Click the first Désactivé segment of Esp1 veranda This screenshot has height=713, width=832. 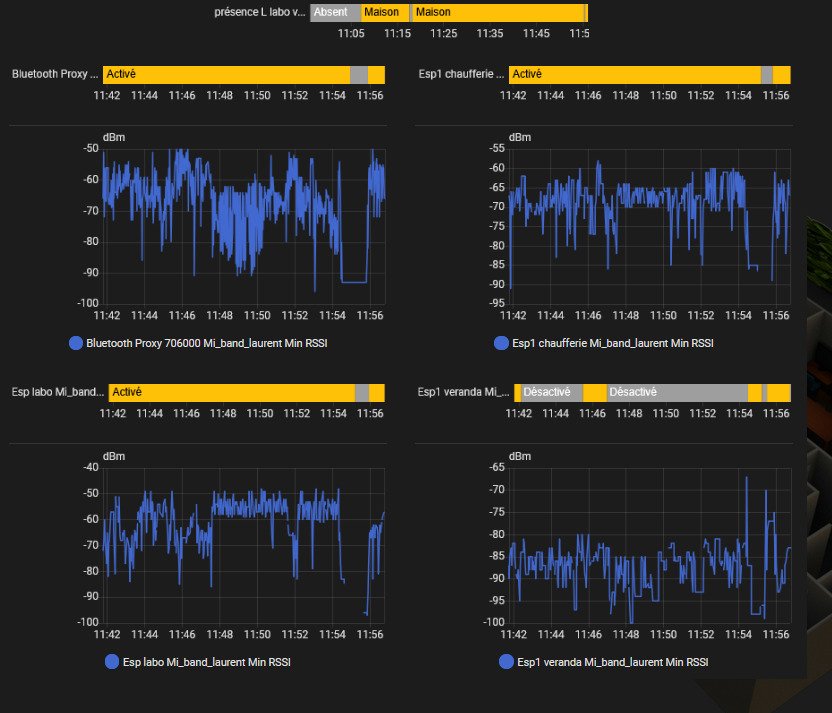point(550,393)
